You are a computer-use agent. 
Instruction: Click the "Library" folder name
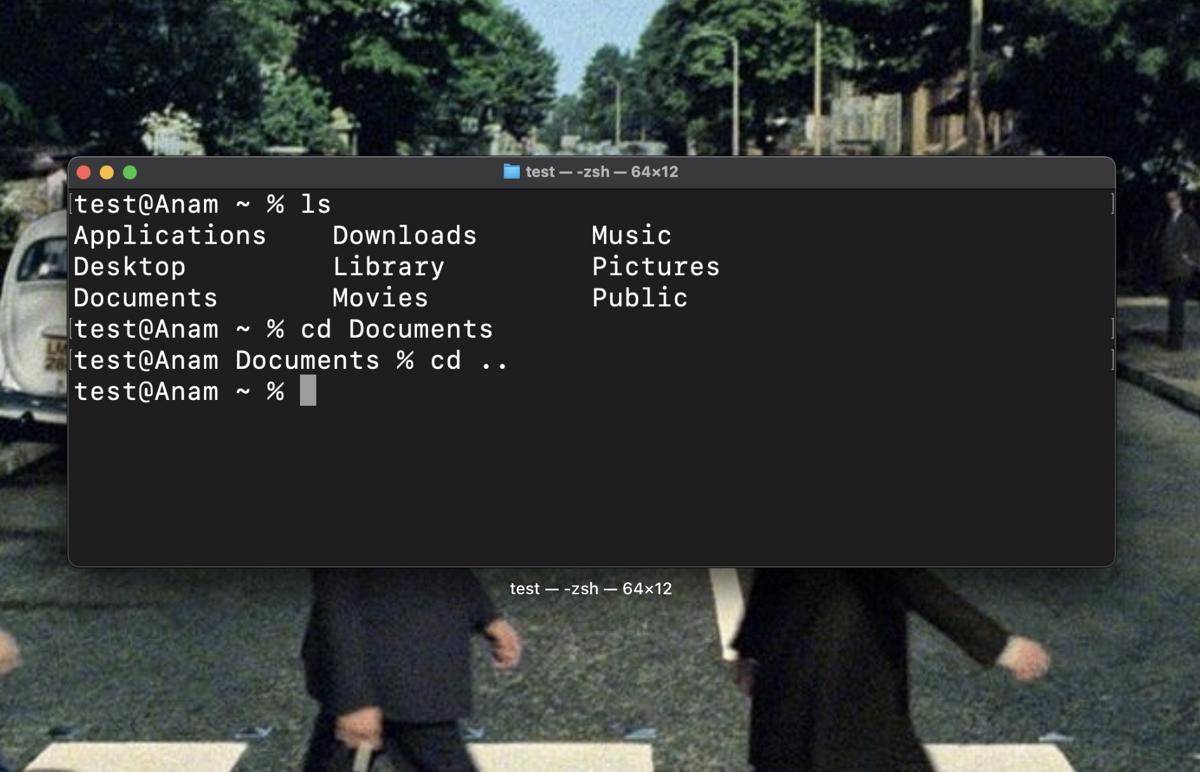coord(388,267)
